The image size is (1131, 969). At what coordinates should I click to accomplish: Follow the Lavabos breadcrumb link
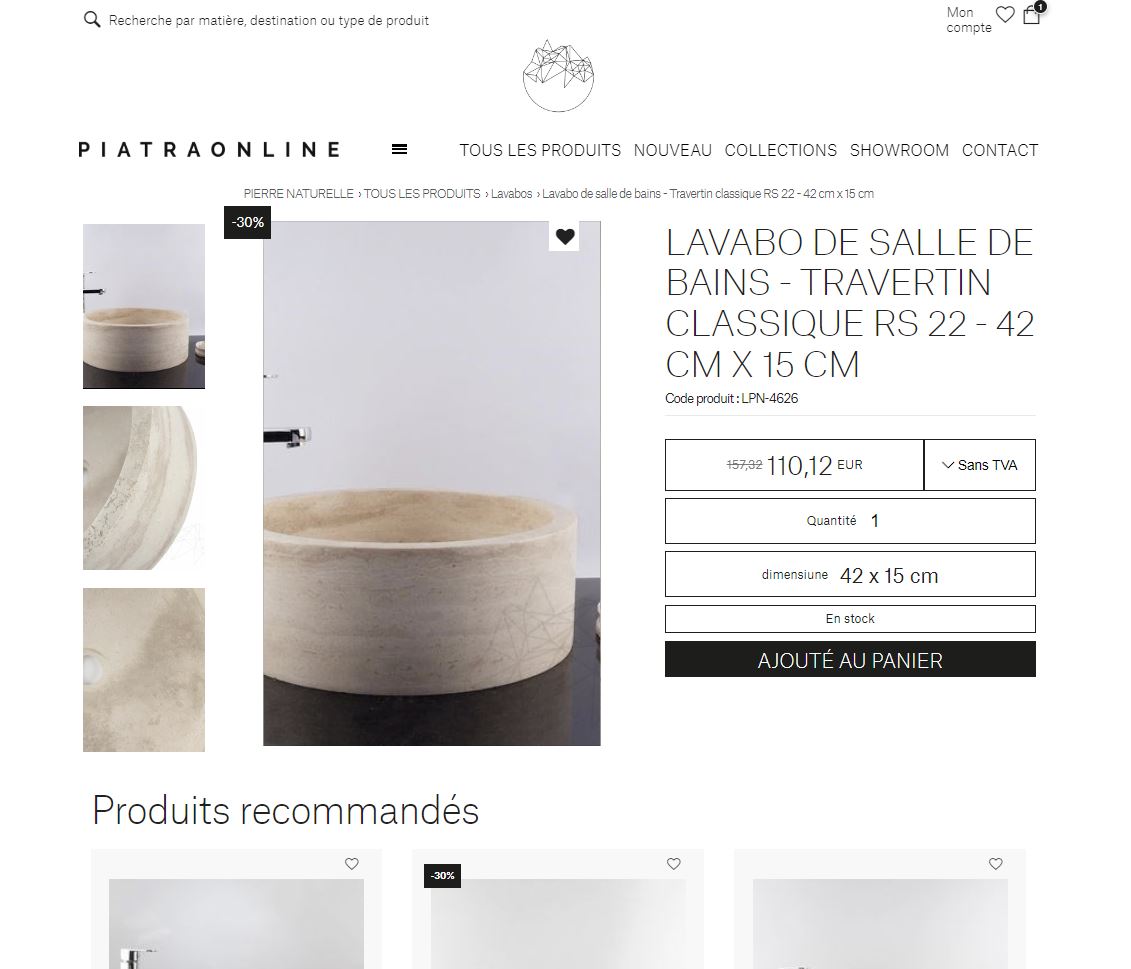[x=511, y=193]
